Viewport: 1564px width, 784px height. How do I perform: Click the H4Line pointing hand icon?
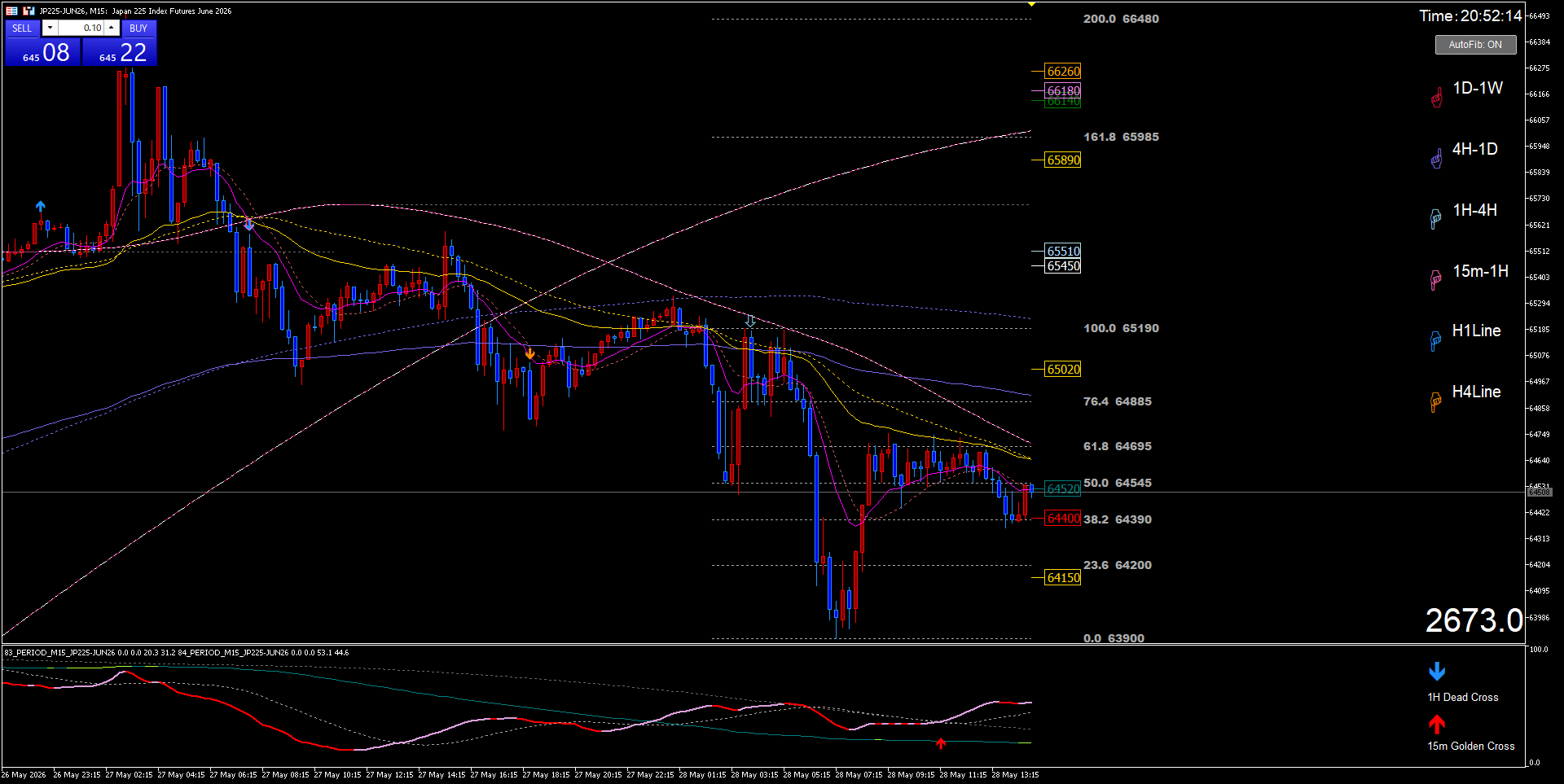(1436, 402)
